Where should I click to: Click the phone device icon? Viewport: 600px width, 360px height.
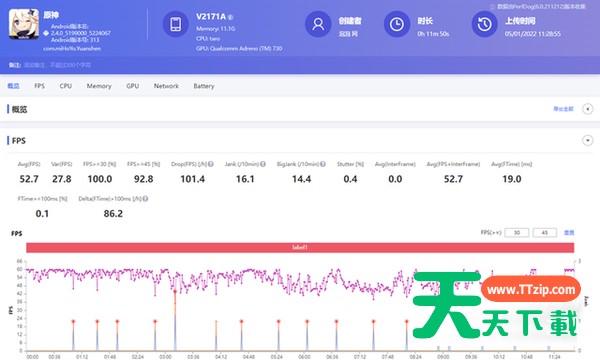176,24
